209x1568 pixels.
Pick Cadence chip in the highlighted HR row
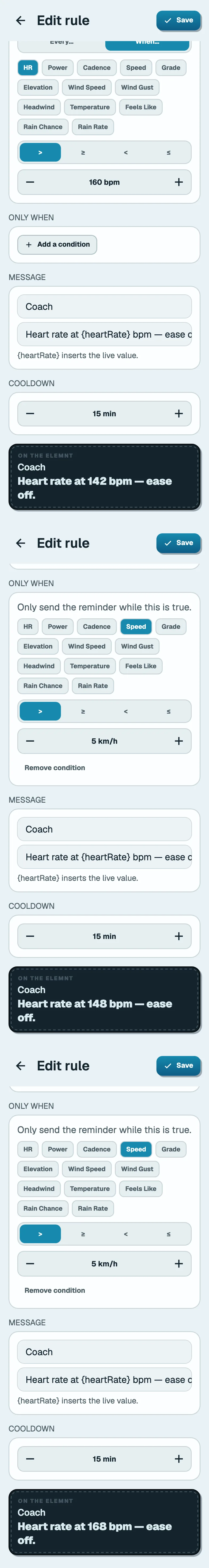97,67
